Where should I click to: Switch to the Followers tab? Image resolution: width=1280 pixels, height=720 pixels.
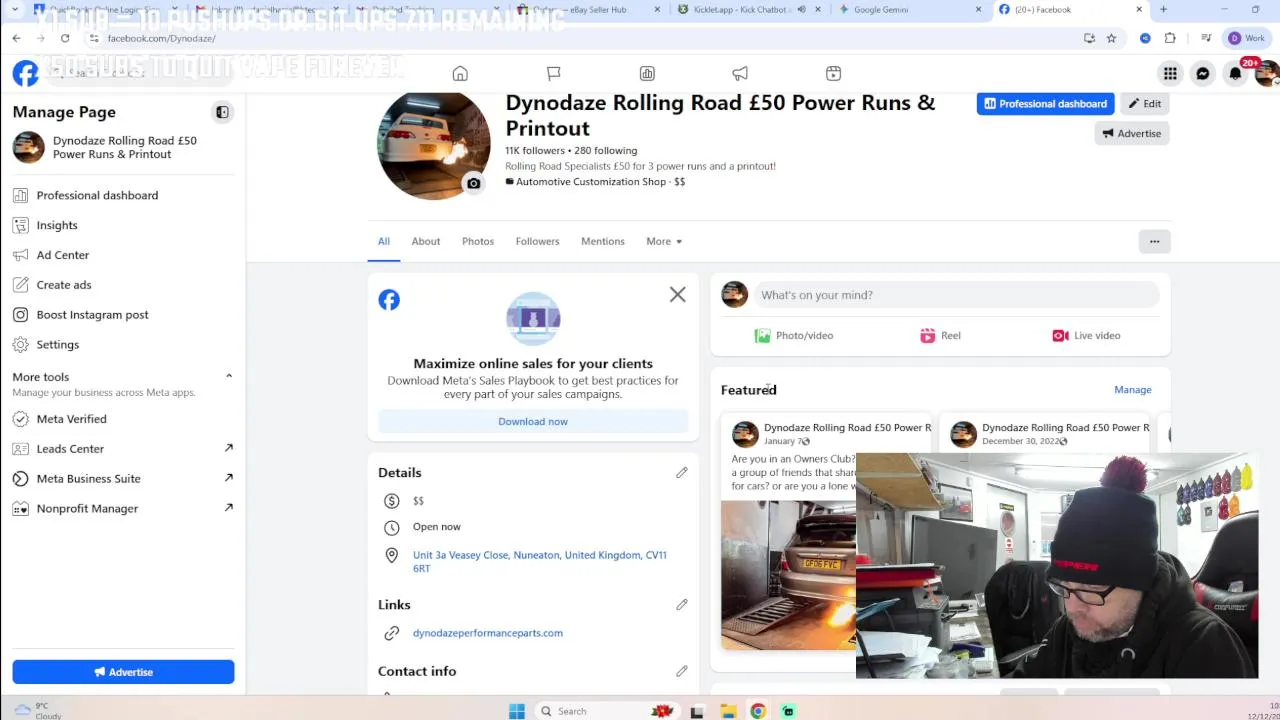coord(537,241)
